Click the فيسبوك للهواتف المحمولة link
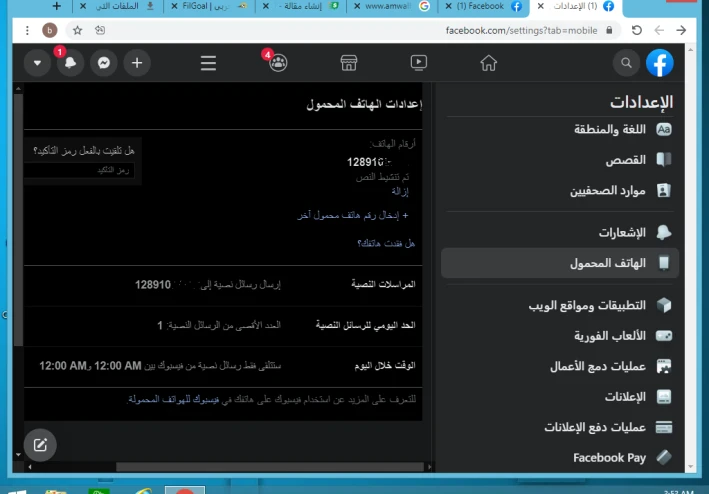 click(173, 399)
